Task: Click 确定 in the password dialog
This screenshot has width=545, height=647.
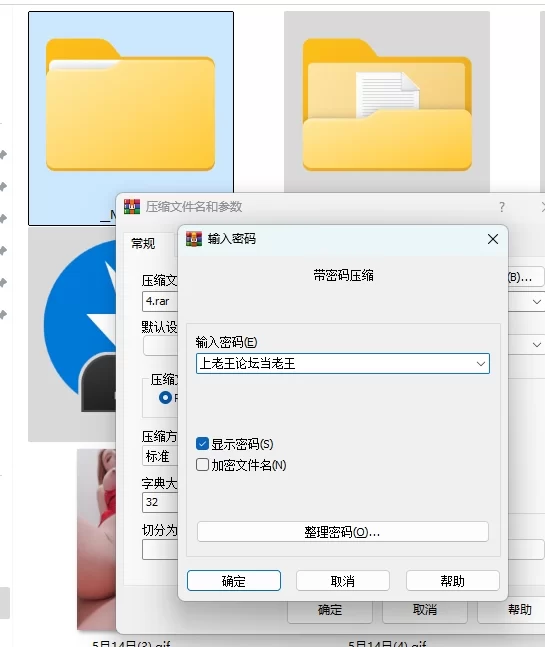Action: tap(234, 581)
